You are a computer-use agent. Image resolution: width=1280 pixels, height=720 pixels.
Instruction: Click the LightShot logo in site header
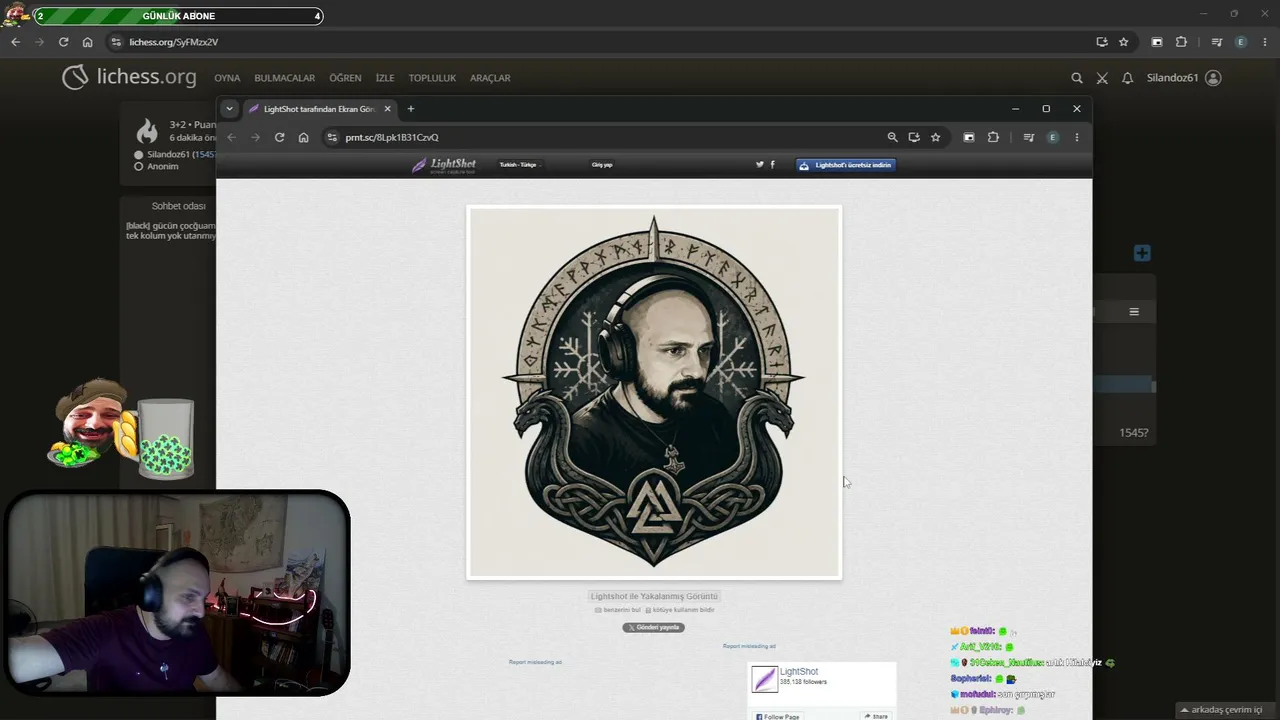pos(444,165)
